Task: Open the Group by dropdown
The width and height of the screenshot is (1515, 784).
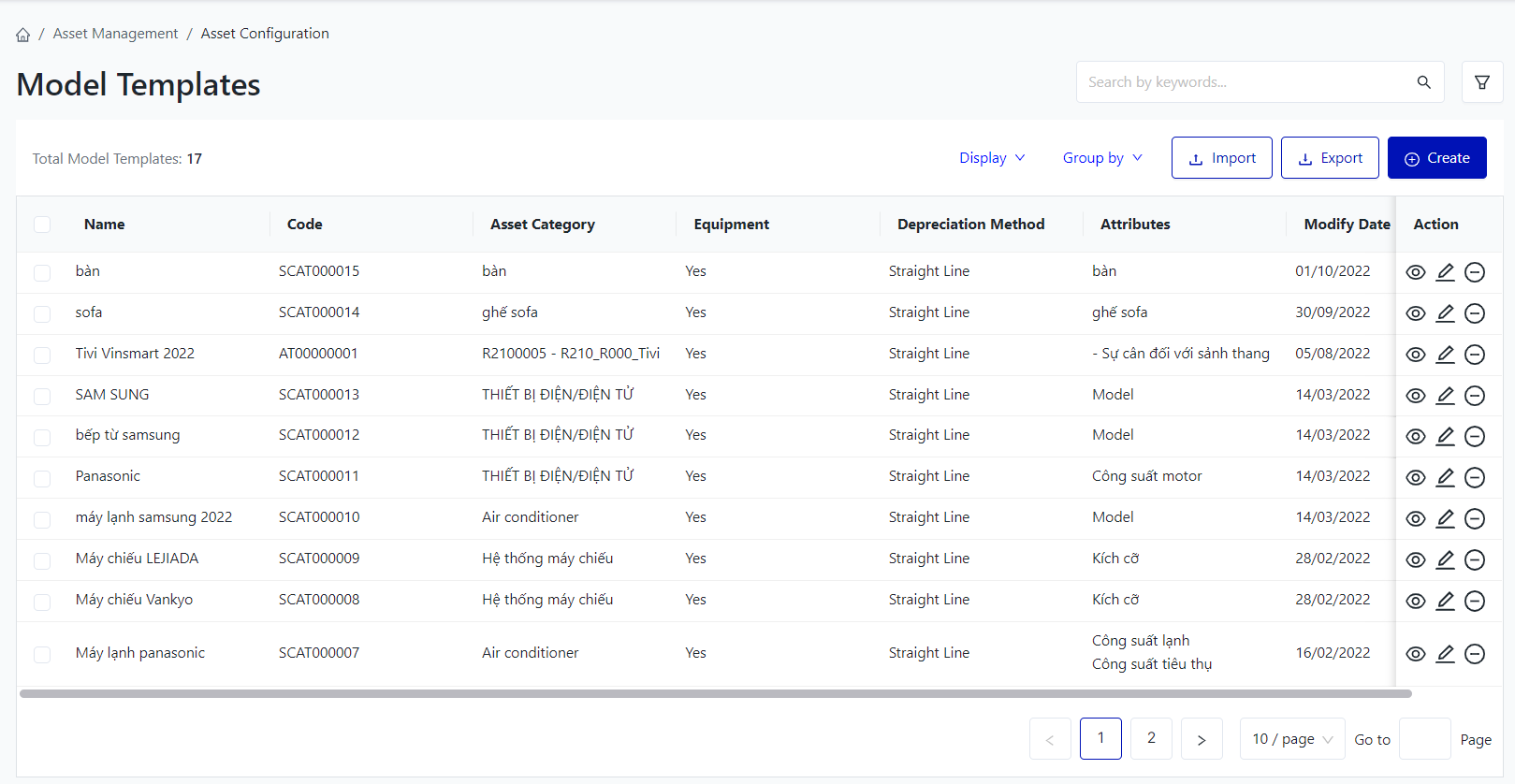Action: pos(1102,158)
